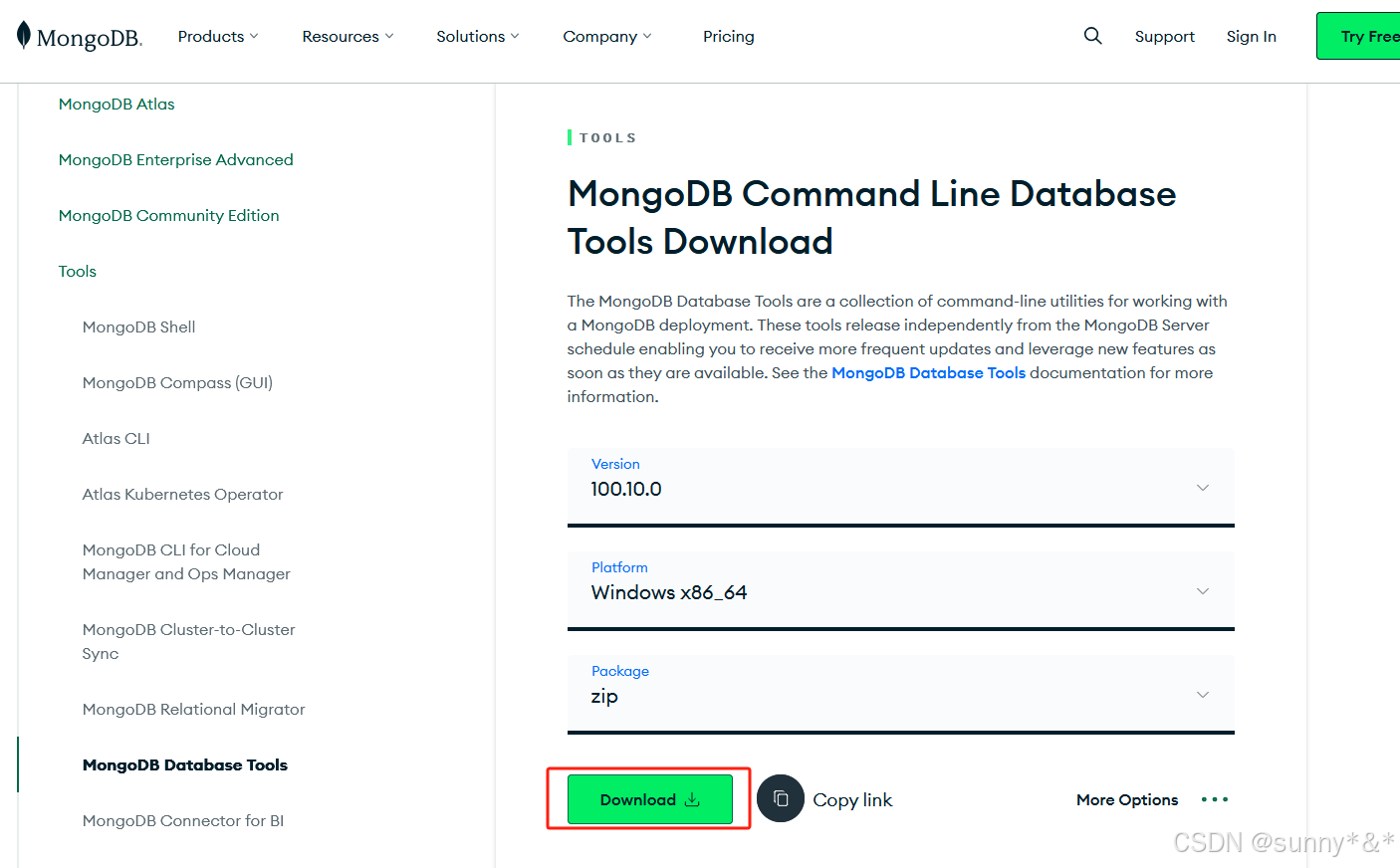The width and height of the screenshot is (1400, 868).
Task: Open the Company menu
Action: click(607, 36)
